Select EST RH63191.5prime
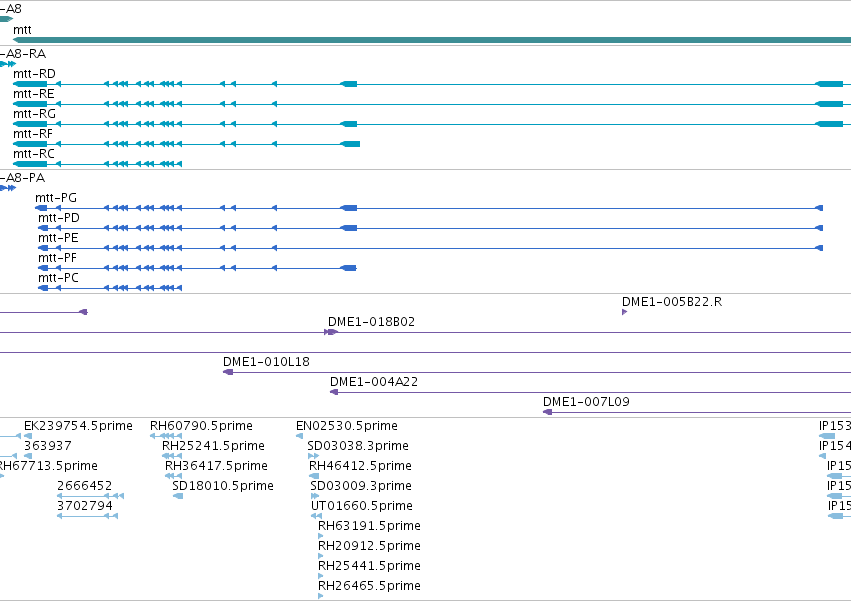 tap(370, 527)
